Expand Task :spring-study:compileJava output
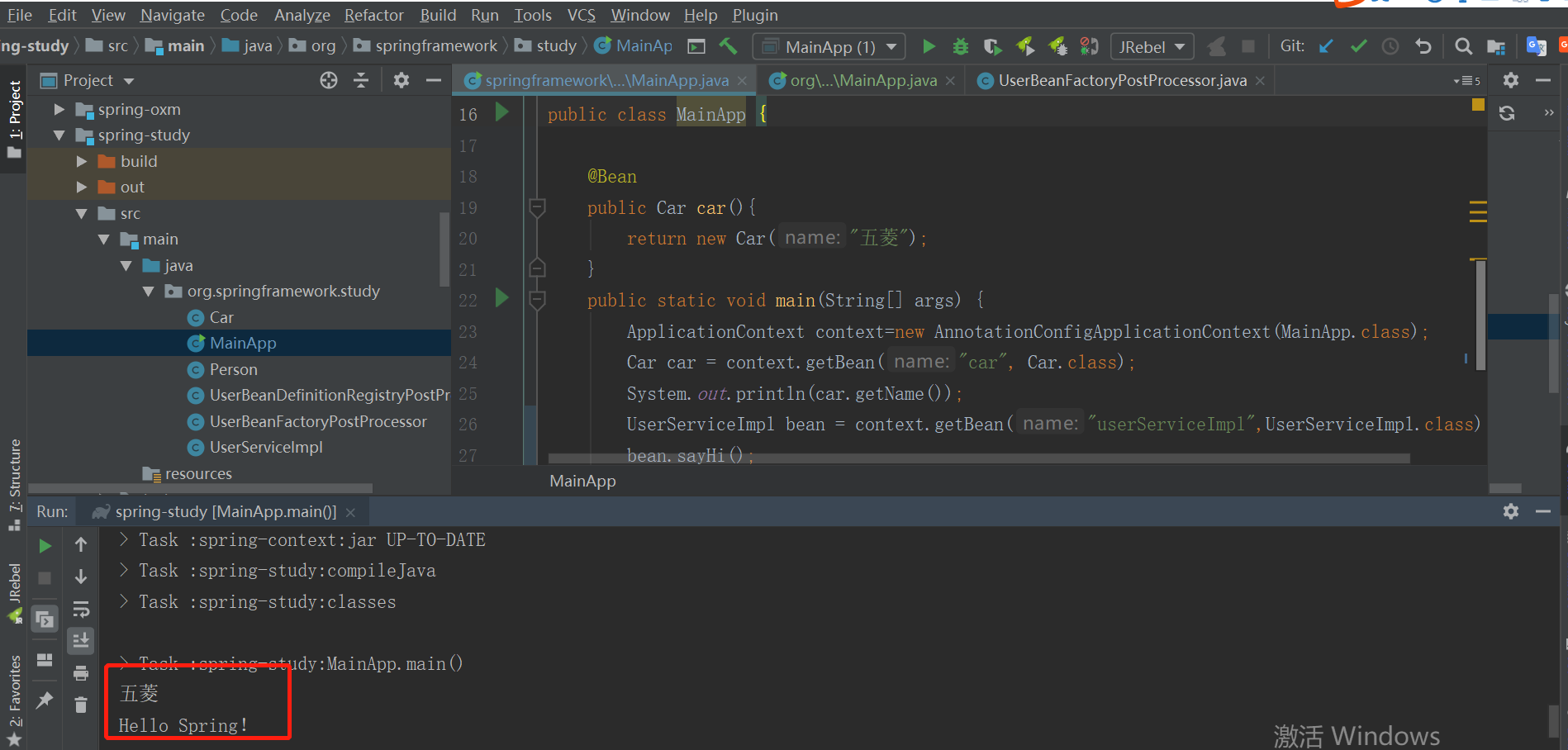 coord(124,570)
